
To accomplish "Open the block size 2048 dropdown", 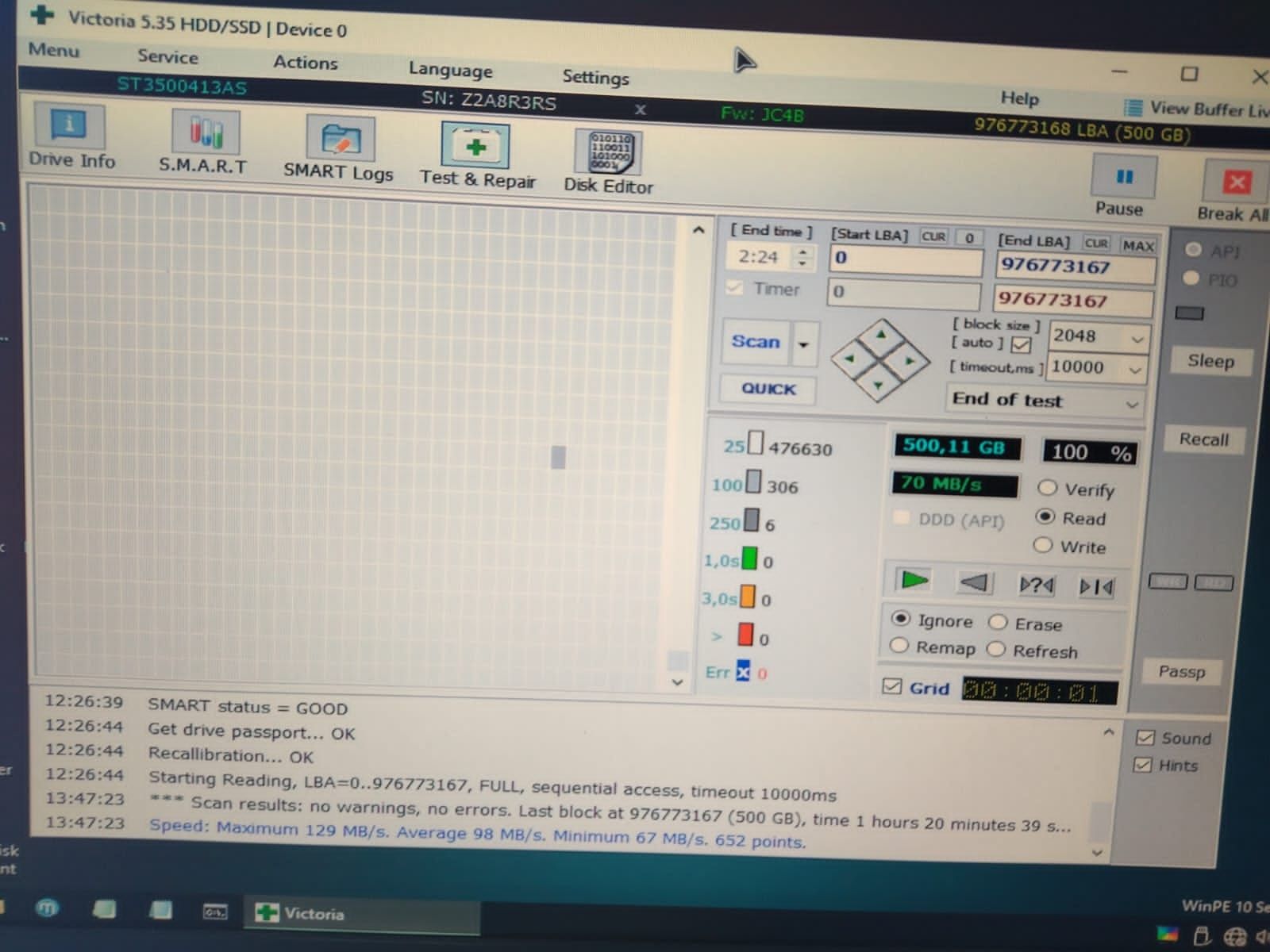I will pos(1137,340).
